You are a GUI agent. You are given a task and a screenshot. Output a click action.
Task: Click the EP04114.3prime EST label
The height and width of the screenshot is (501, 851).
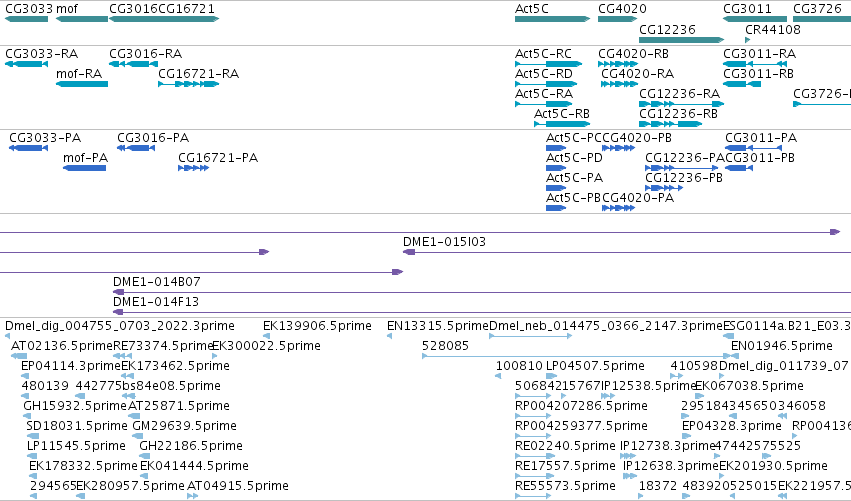click(71, 366)
